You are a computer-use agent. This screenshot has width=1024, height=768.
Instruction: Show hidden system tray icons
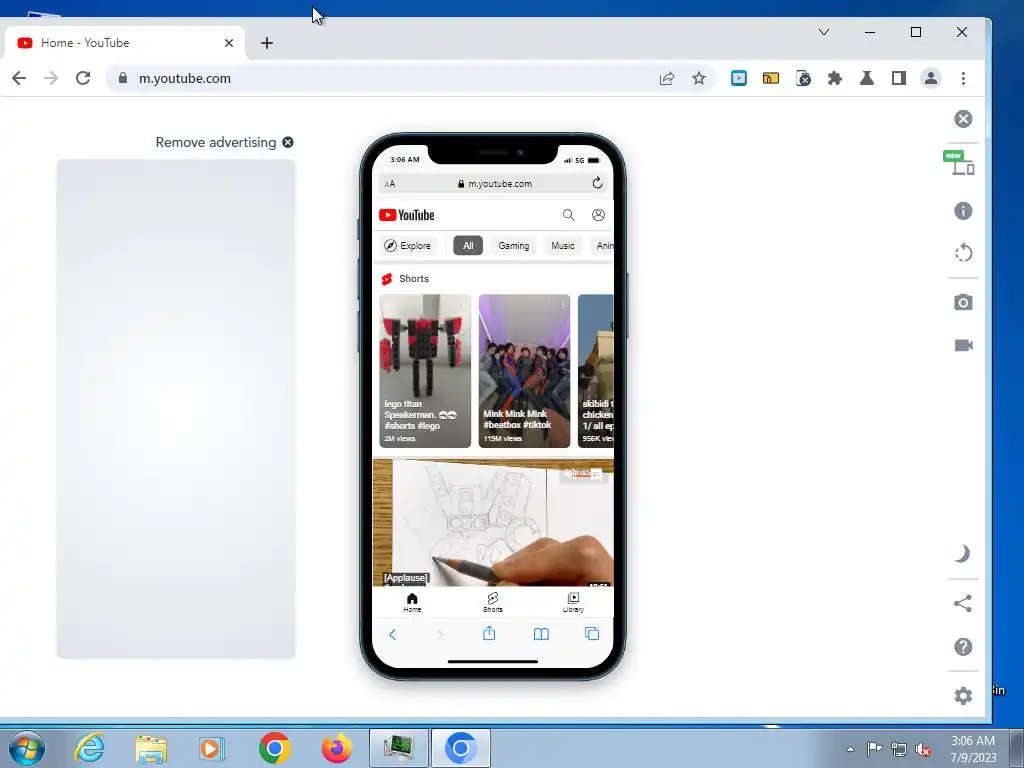(850, 749)
